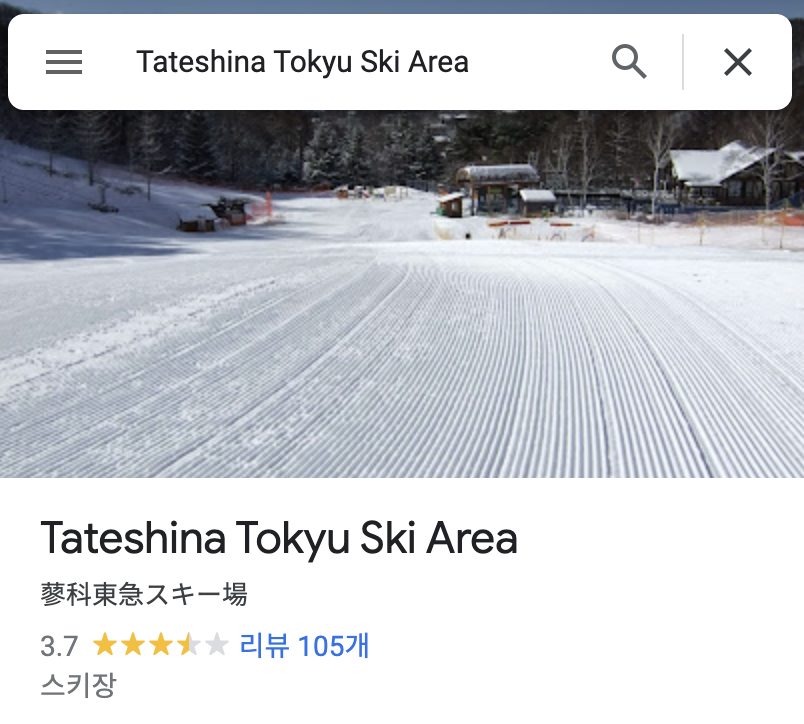Click the magnifier search icon
Viewport: 804px width, 724px height.
(629, 62)
